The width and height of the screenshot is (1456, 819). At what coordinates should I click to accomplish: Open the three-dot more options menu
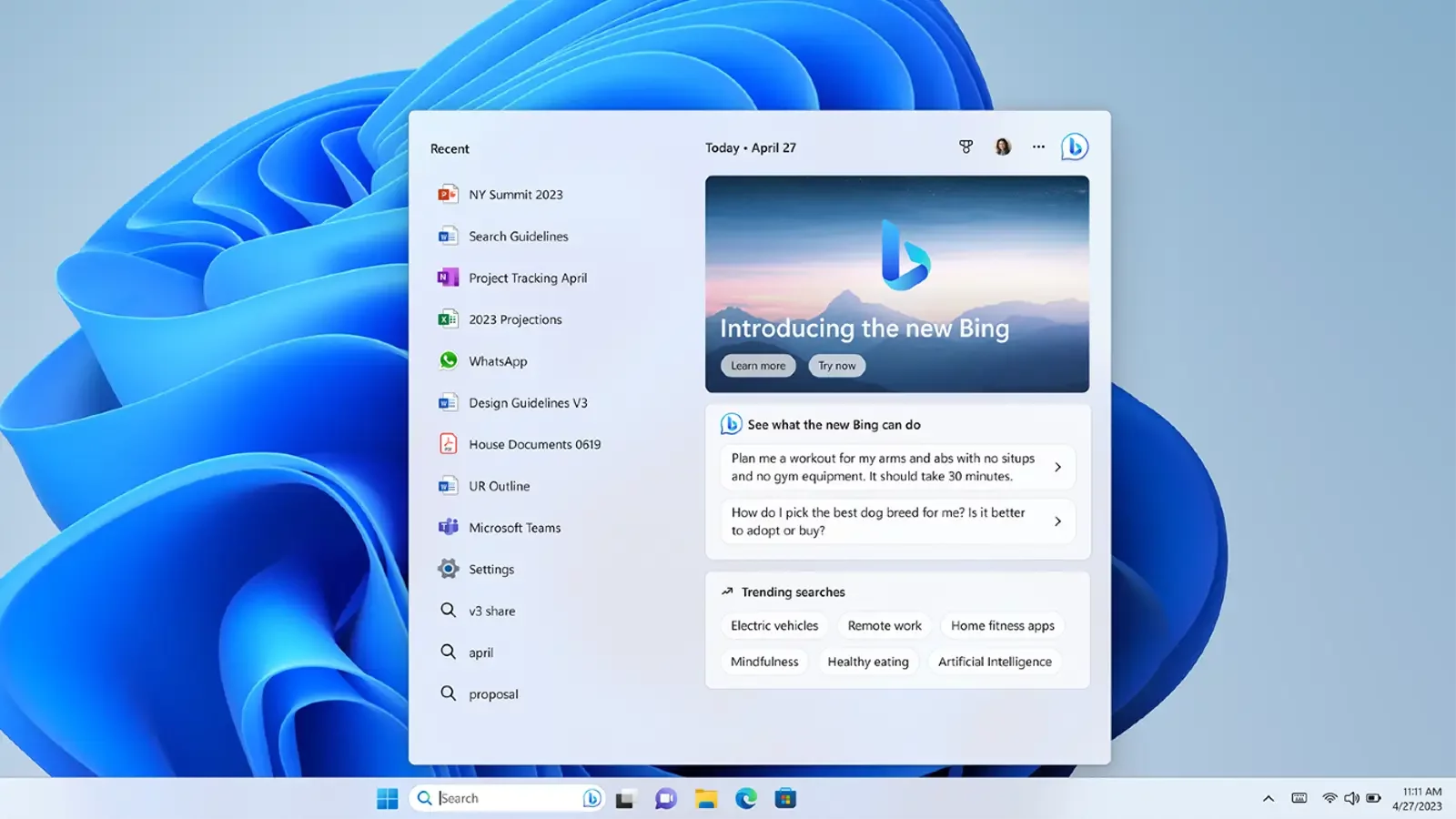[1038, 147]
